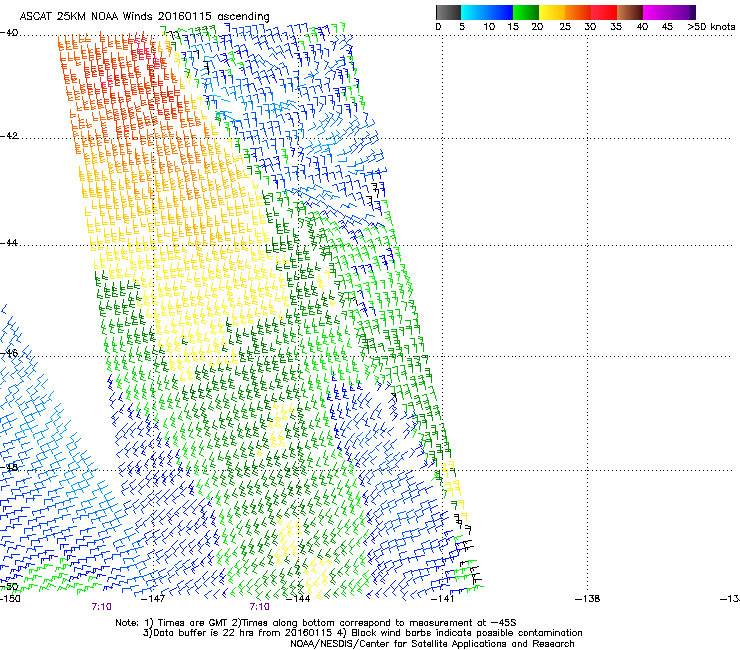Click the green 15-20 knots legend band
Image resolution: width=740 pixels, height=650 pixels.
526,12
